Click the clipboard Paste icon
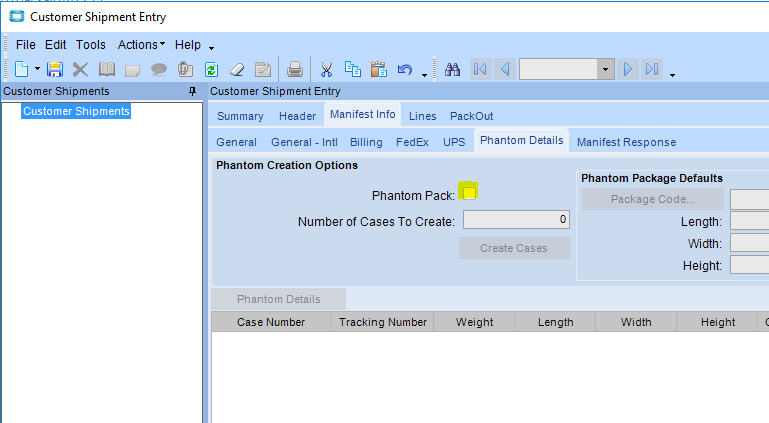Viewport: 769px width, 423px height. 379,69
